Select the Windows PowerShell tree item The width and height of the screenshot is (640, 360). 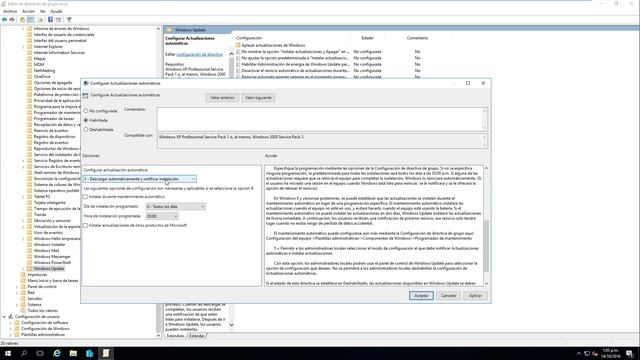point(52,262)
